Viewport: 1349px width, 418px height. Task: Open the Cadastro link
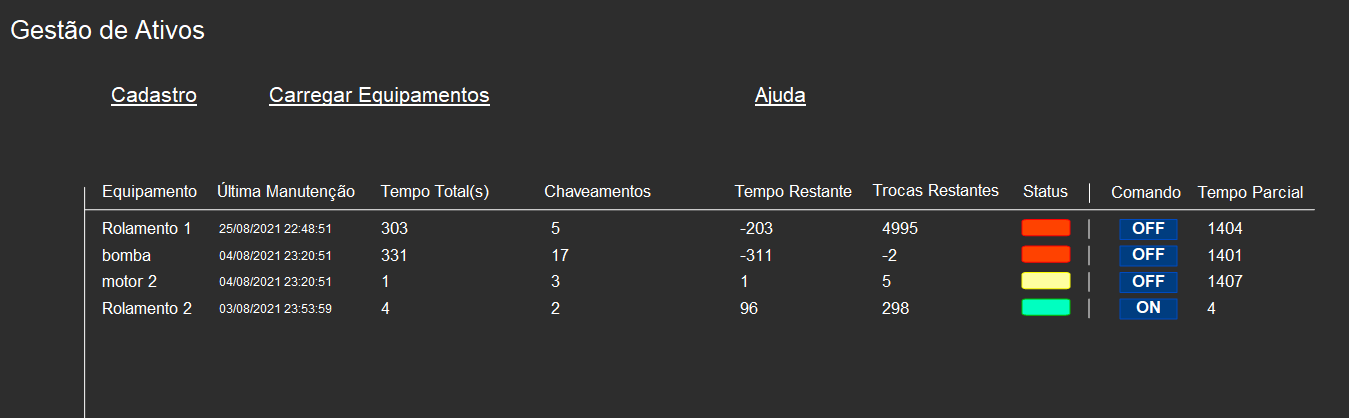click(154, 95)
